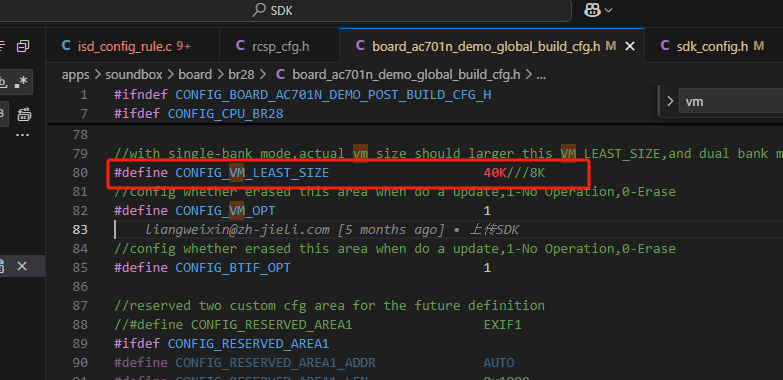Image resolution: width=783 pixels, height=380 pixels.
Task: Click the C file icon on rcsp_cfg.h tab
Action: pos(240,46)
